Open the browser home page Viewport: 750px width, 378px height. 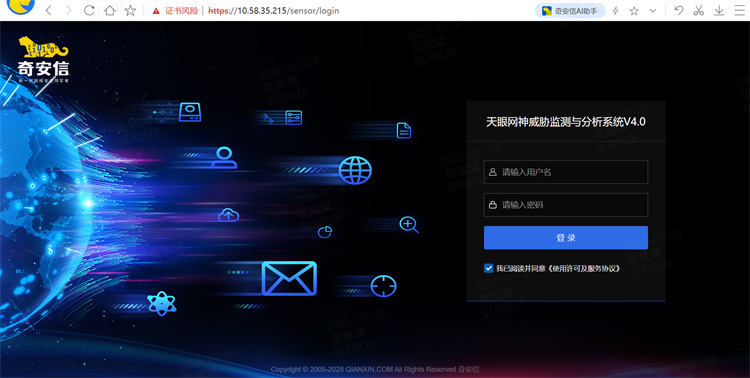[110, 11]
